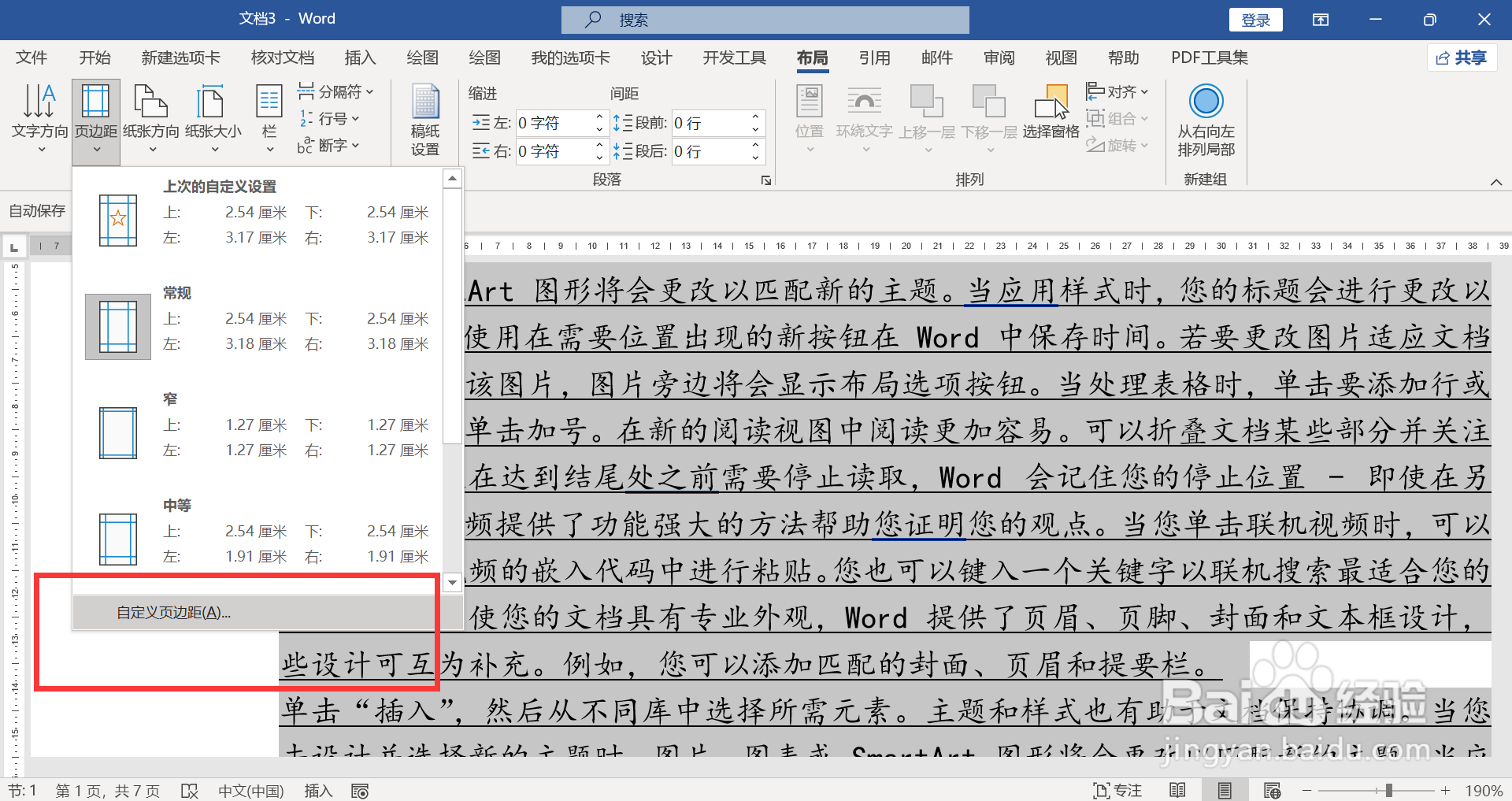The height and width of the screenshot is (801, 1512).
Task: Click the spacing before (段前) field
Action: click(709, 123)
